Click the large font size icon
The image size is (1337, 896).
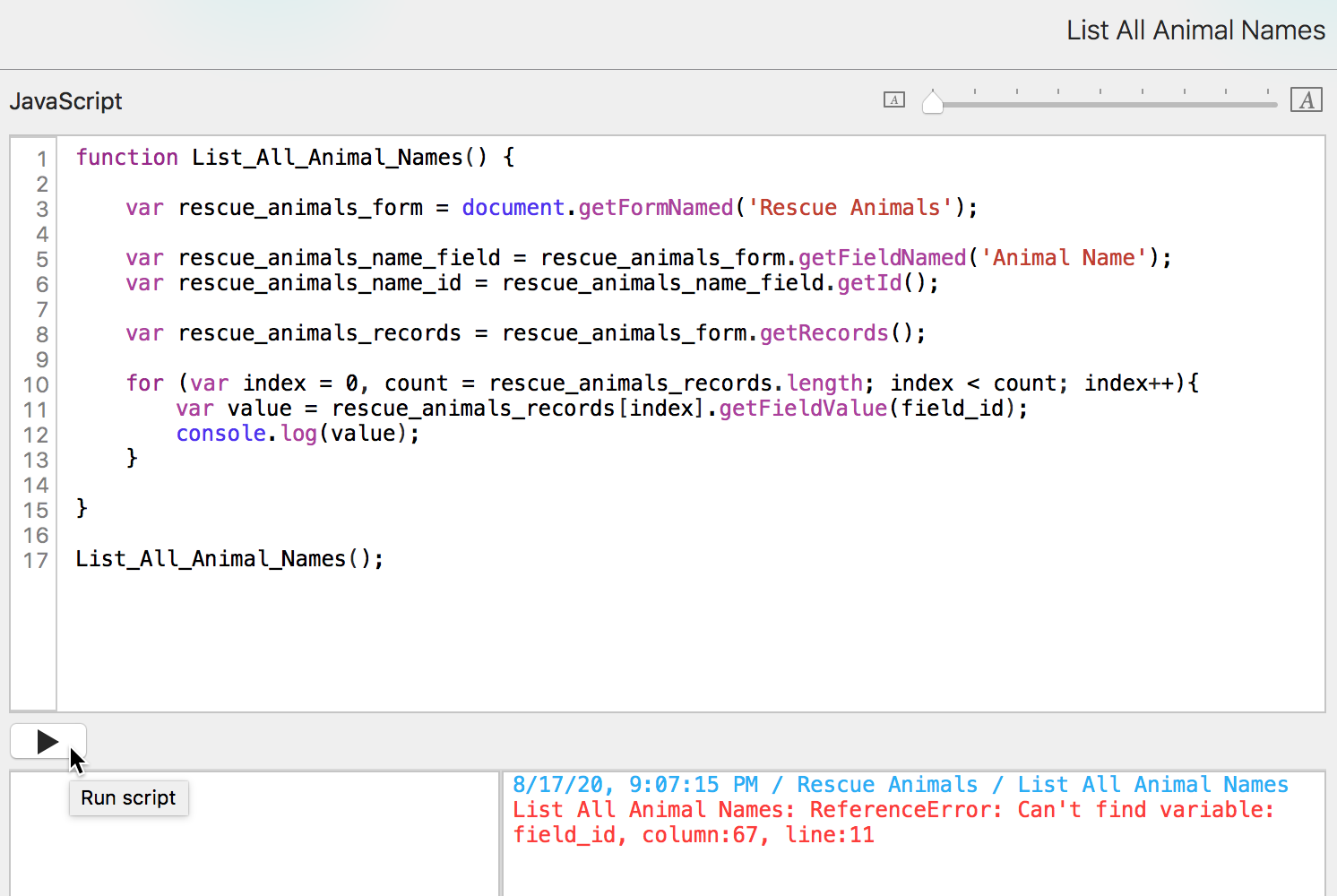[x=1306, y=100]
